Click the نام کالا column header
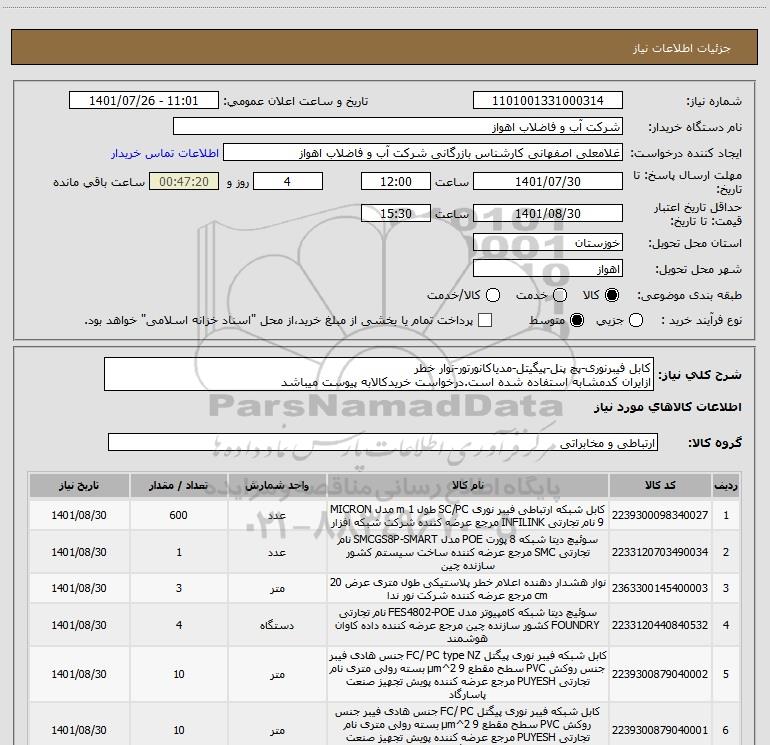The height and width of the screenshot is (745, 770). pyautogui.click(x=468, y=485)
